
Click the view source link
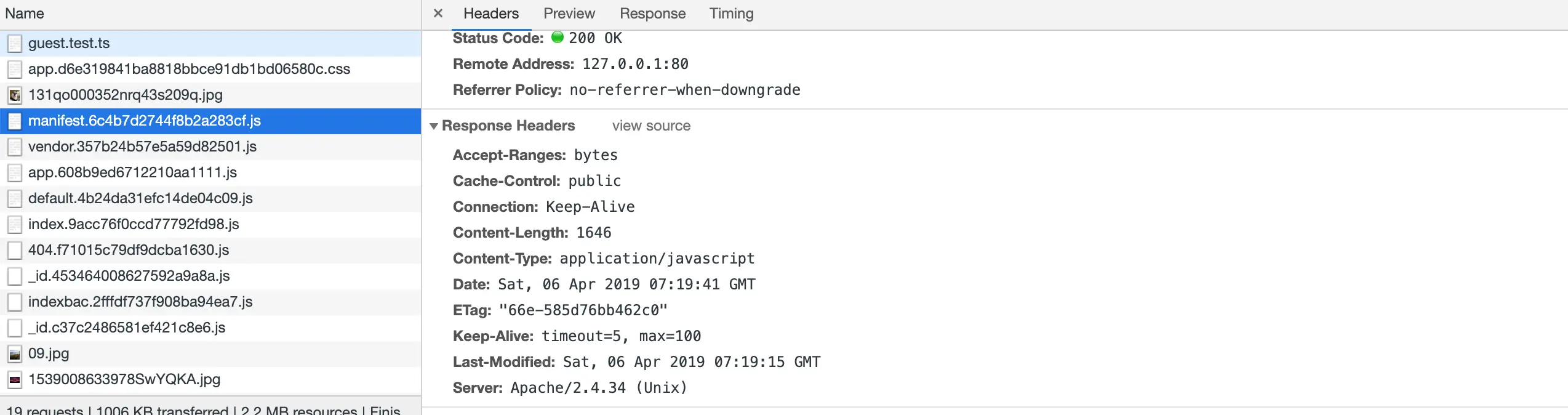pyautogui.click(x=651, y=126)
